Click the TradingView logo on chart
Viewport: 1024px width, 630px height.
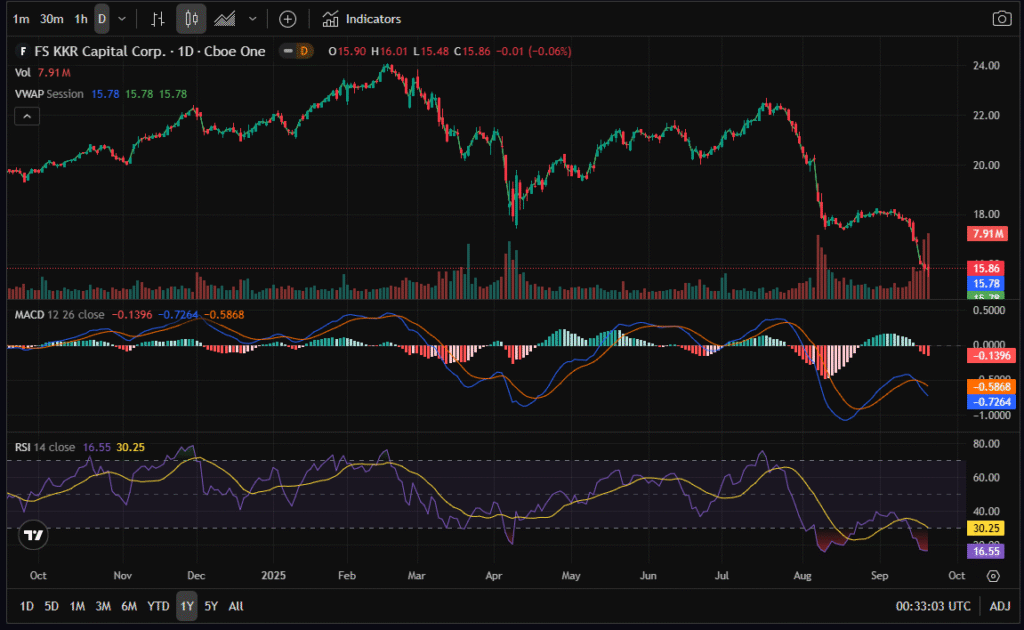point(34,535)
